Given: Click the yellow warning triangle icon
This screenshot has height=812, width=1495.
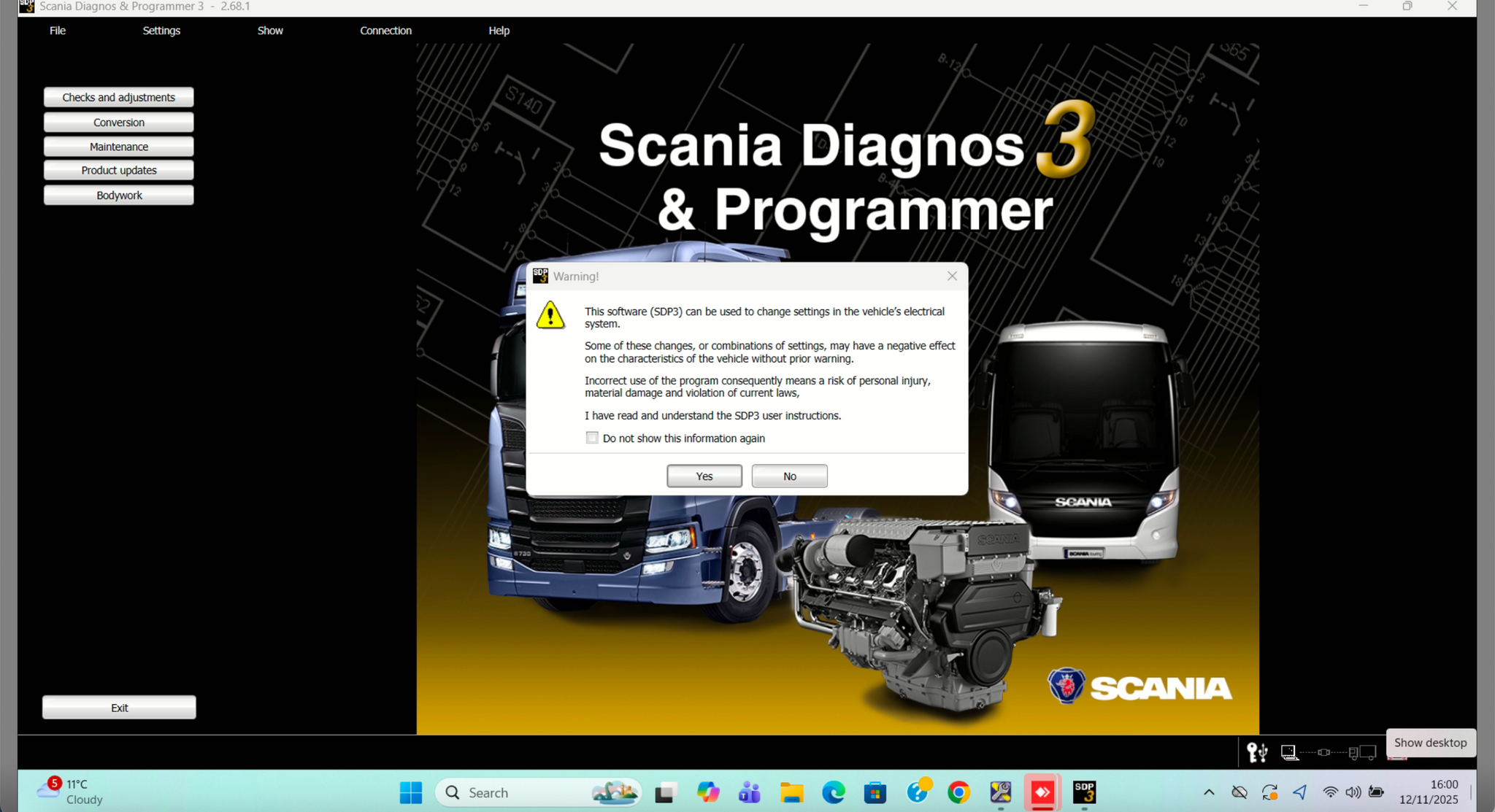Looking at the screenshot, I should (x=550, y=316).
